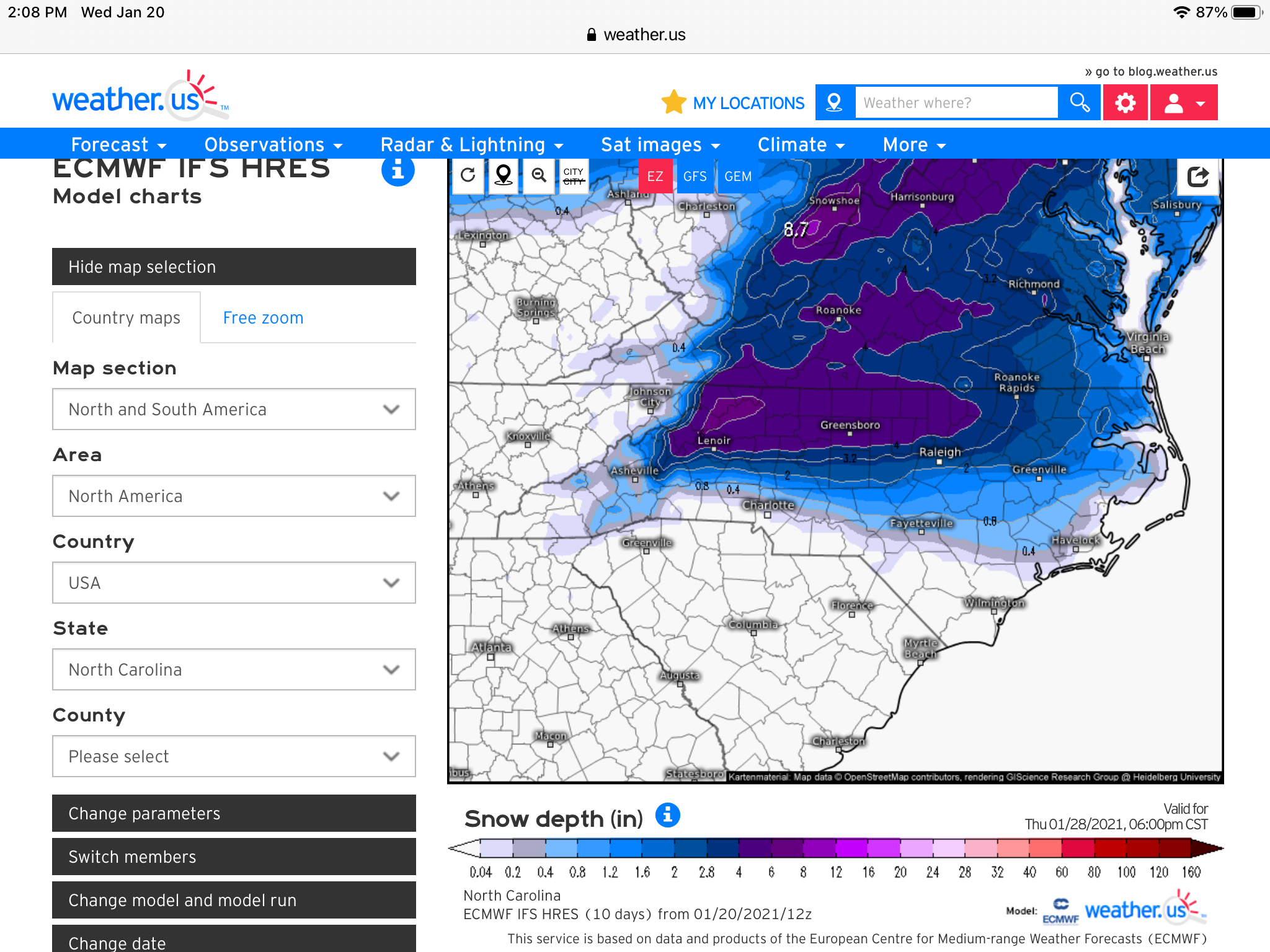Viewport: 1270px width, 952px height.
Task: Click the user account icon
Action: (1183, 103)
